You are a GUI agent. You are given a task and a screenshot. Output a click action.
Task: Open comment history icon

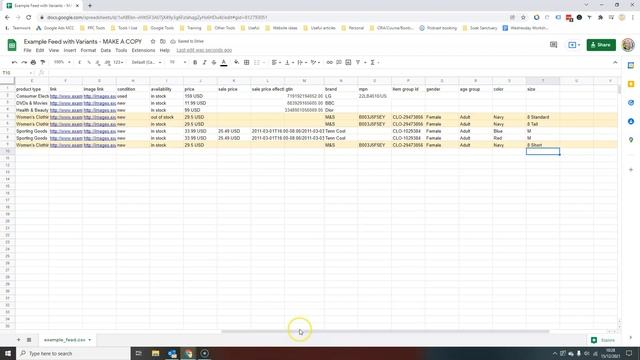coord(553,45)
